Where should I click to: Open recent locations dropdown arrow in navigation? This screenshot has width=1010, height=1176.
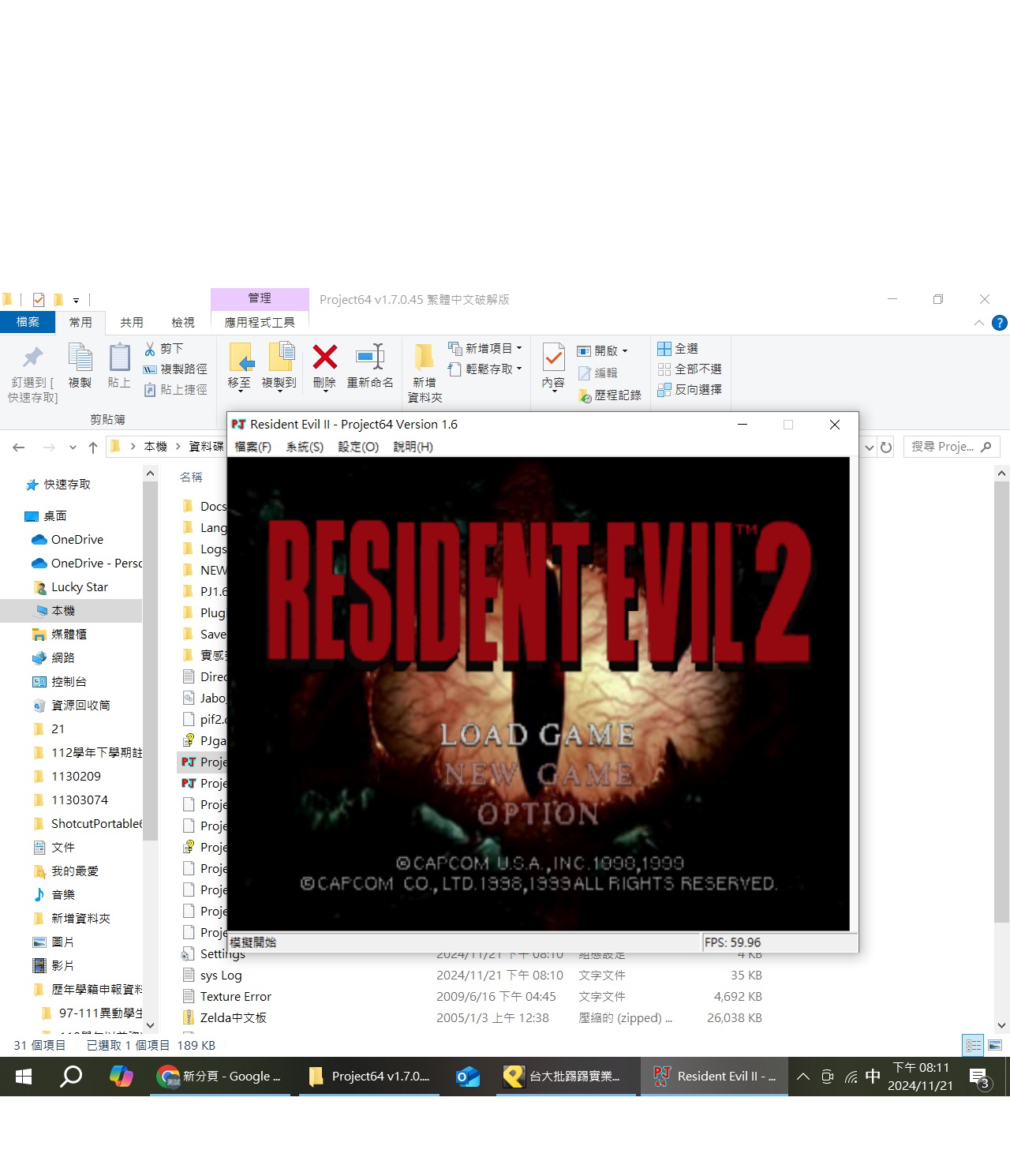click(73, 448)
